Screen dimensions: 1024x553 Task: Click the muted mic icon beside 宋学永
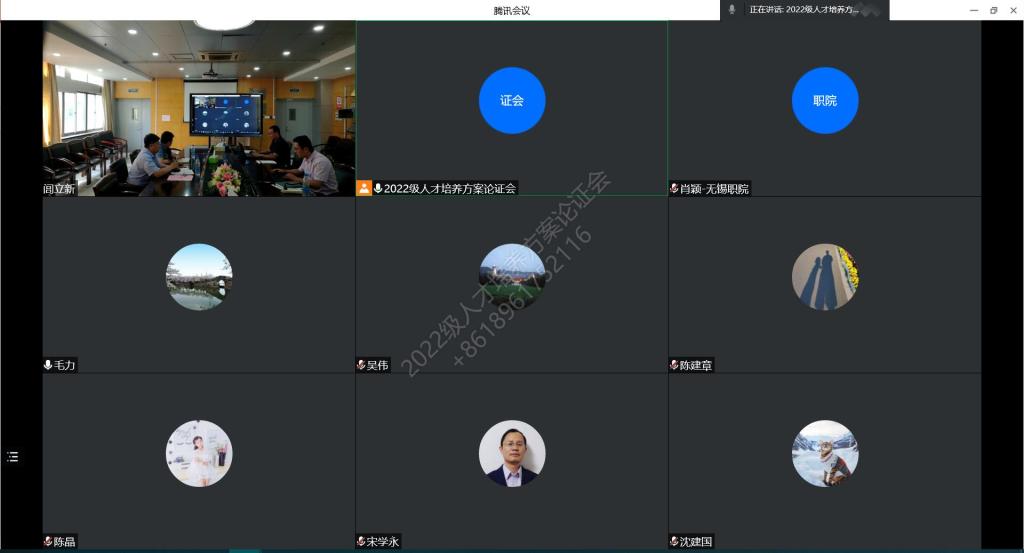click(x=361, y=542)
